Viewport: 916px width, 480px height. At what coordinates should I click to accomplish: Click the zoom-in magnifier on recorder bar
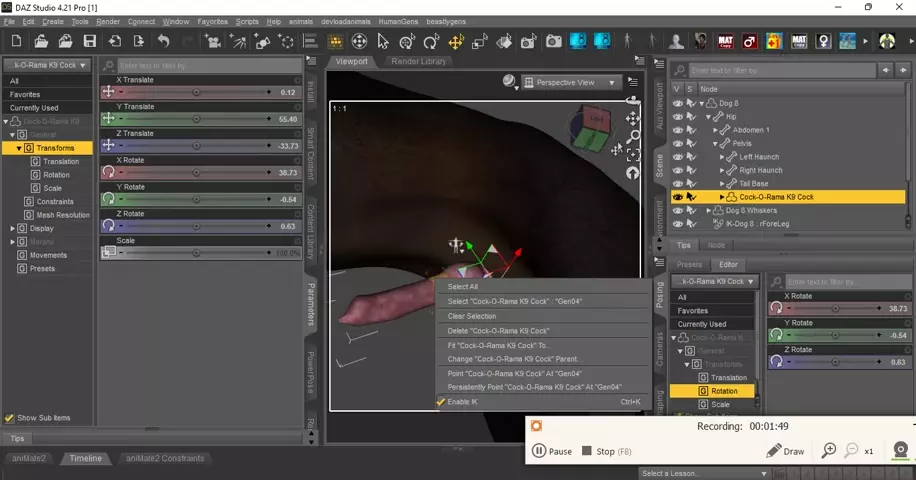tap(829, 451)
